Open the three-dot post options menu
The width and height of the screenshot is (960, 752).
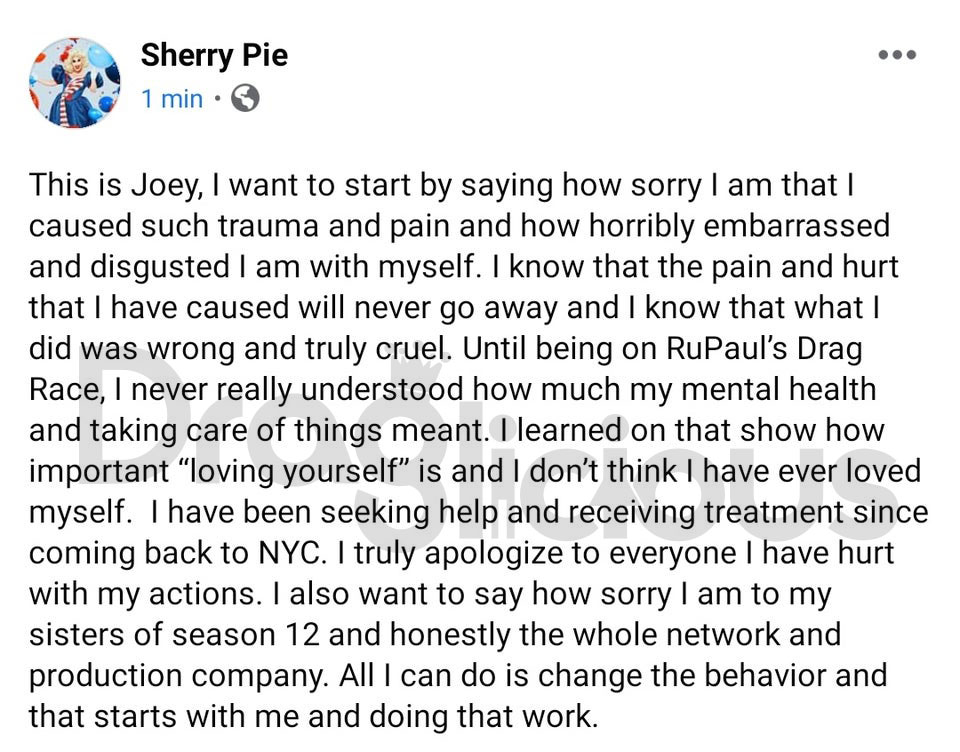pos(897,55)
